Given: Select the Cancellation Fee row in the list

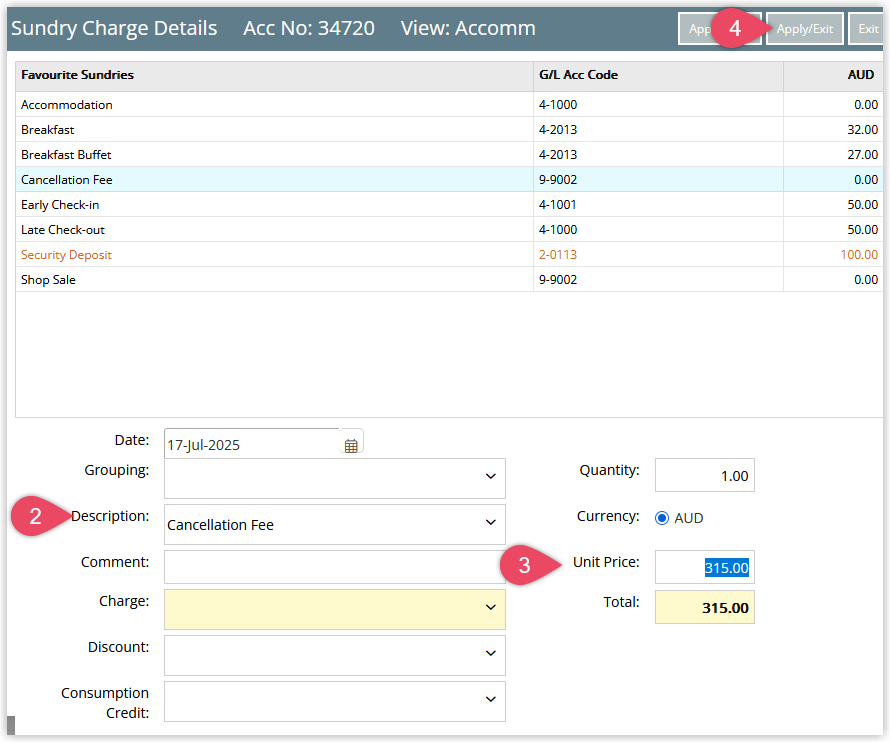Looking at the screenshot, I should pos(449,180).
